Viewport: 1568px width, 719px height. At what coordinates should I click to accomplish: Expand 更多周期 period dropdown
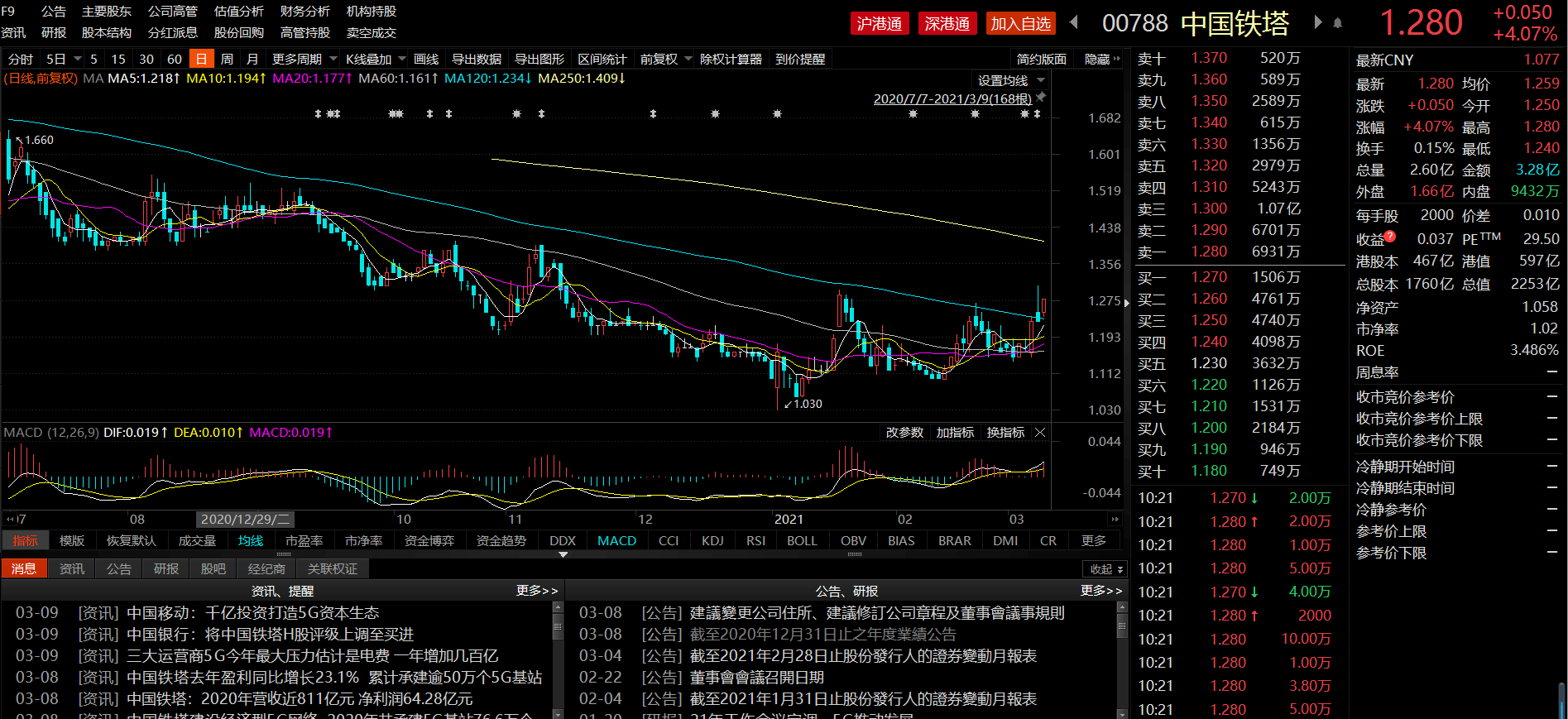(333, 59)
